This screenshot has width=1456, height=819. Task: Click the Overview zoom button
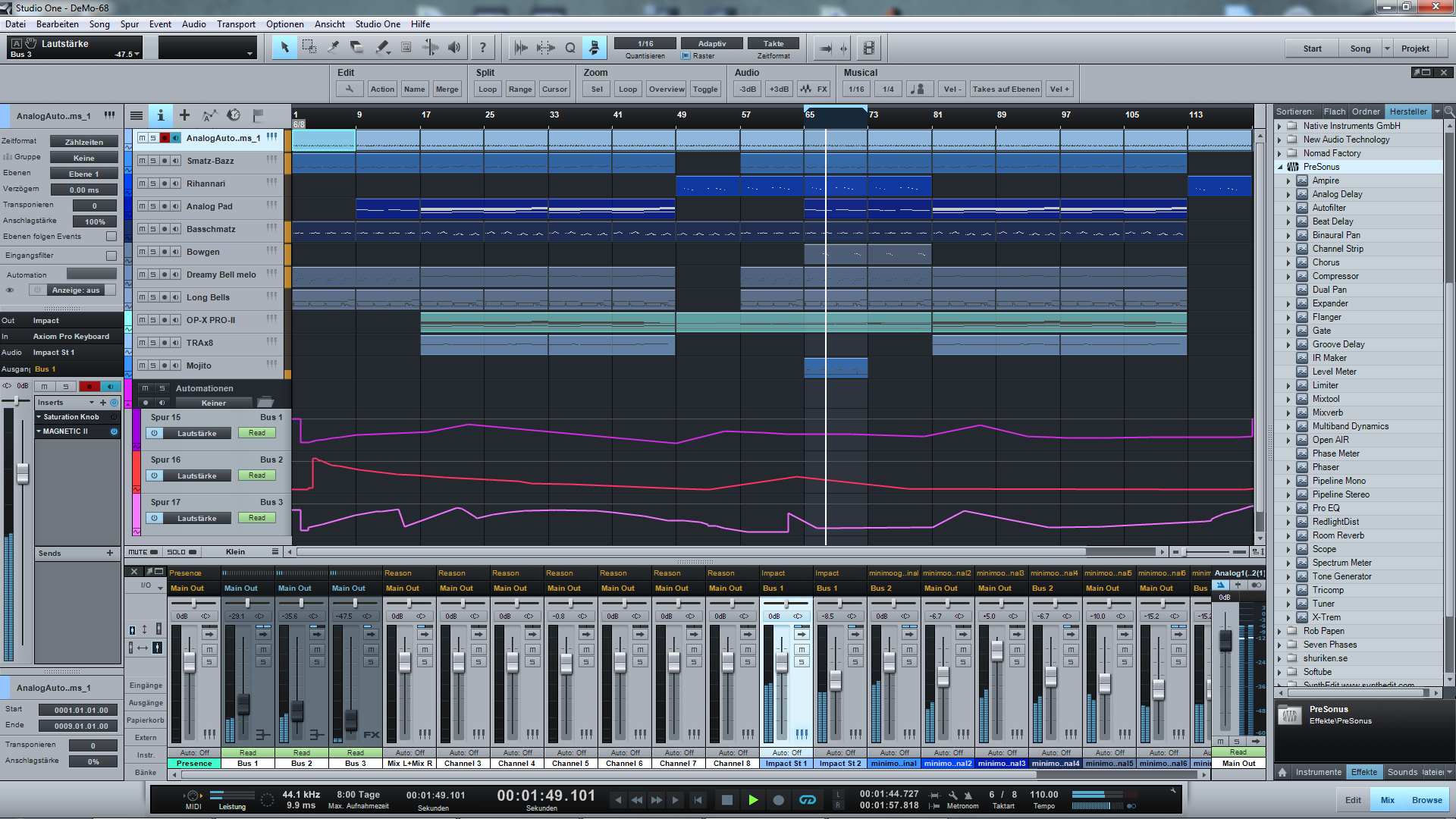(x=667, y=89)
